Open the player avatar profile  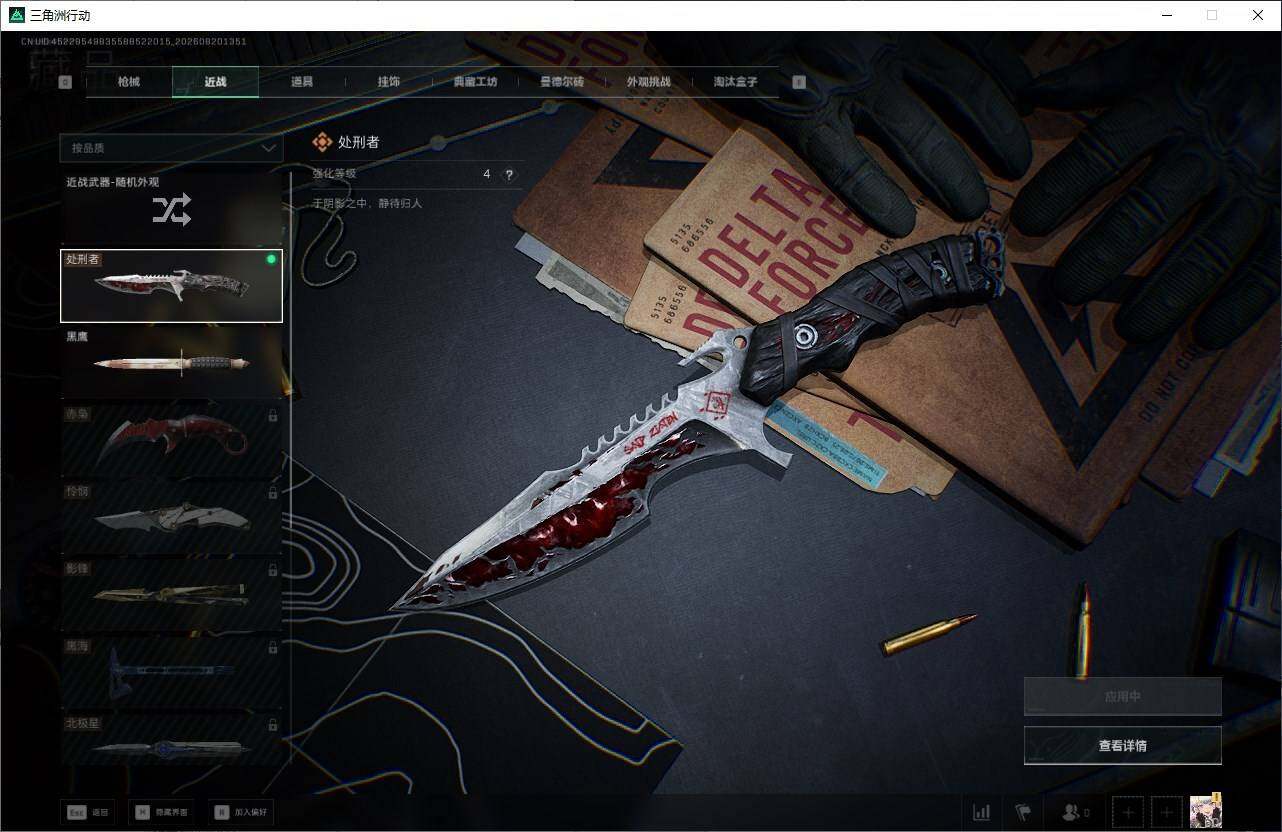pos(1206,811)
